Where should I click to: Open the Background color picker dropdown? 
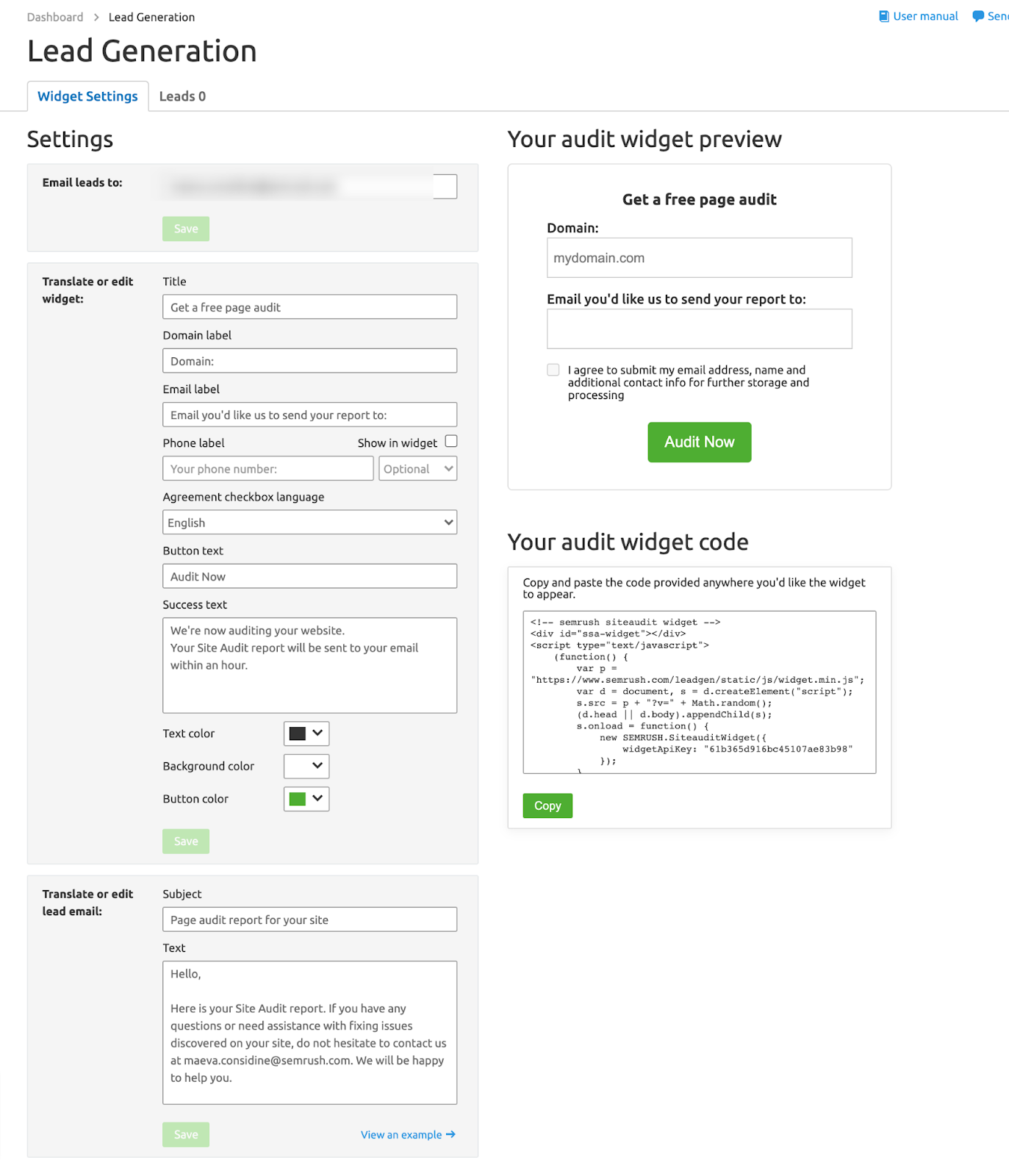tap(306, 766)
